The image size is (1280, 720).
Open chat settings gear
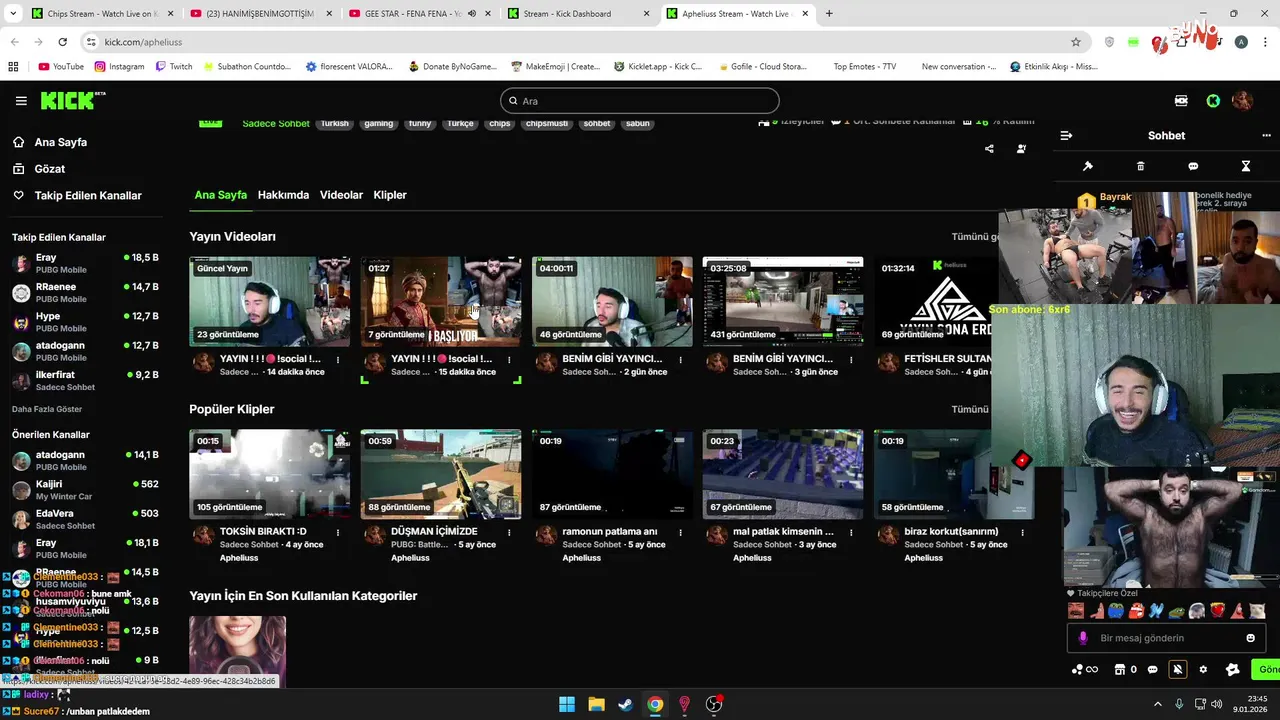pyautogui.click(x=1203, y=670)
